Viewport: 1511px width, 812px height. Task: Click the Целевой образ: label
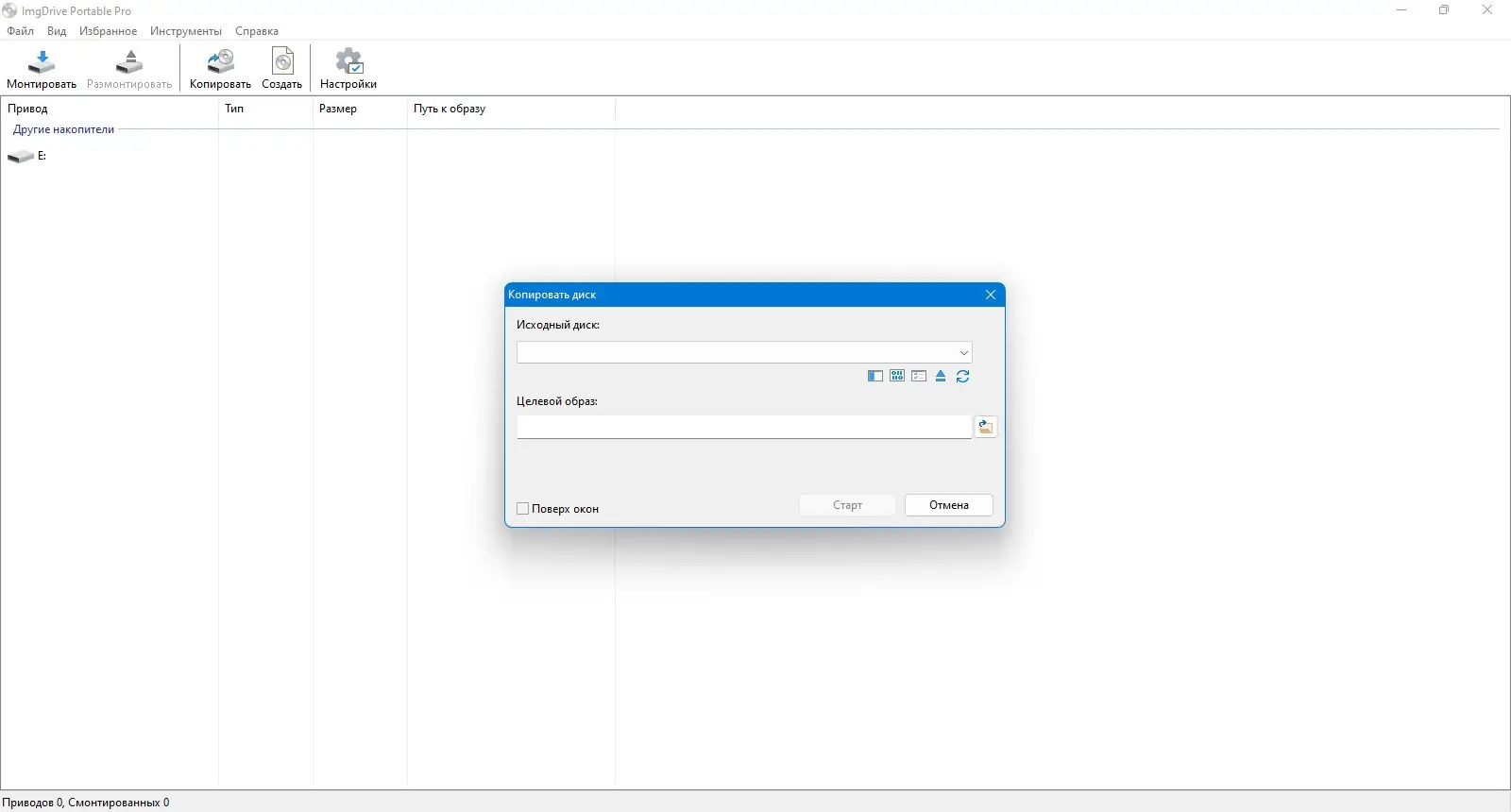pyautogui.click(x=557, y=401)
